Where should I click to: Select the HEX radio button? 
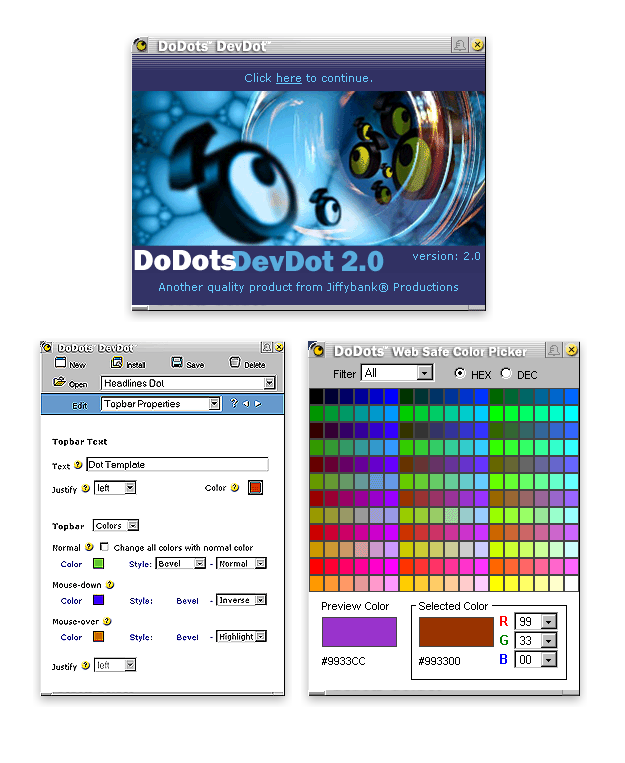(460, 373)
